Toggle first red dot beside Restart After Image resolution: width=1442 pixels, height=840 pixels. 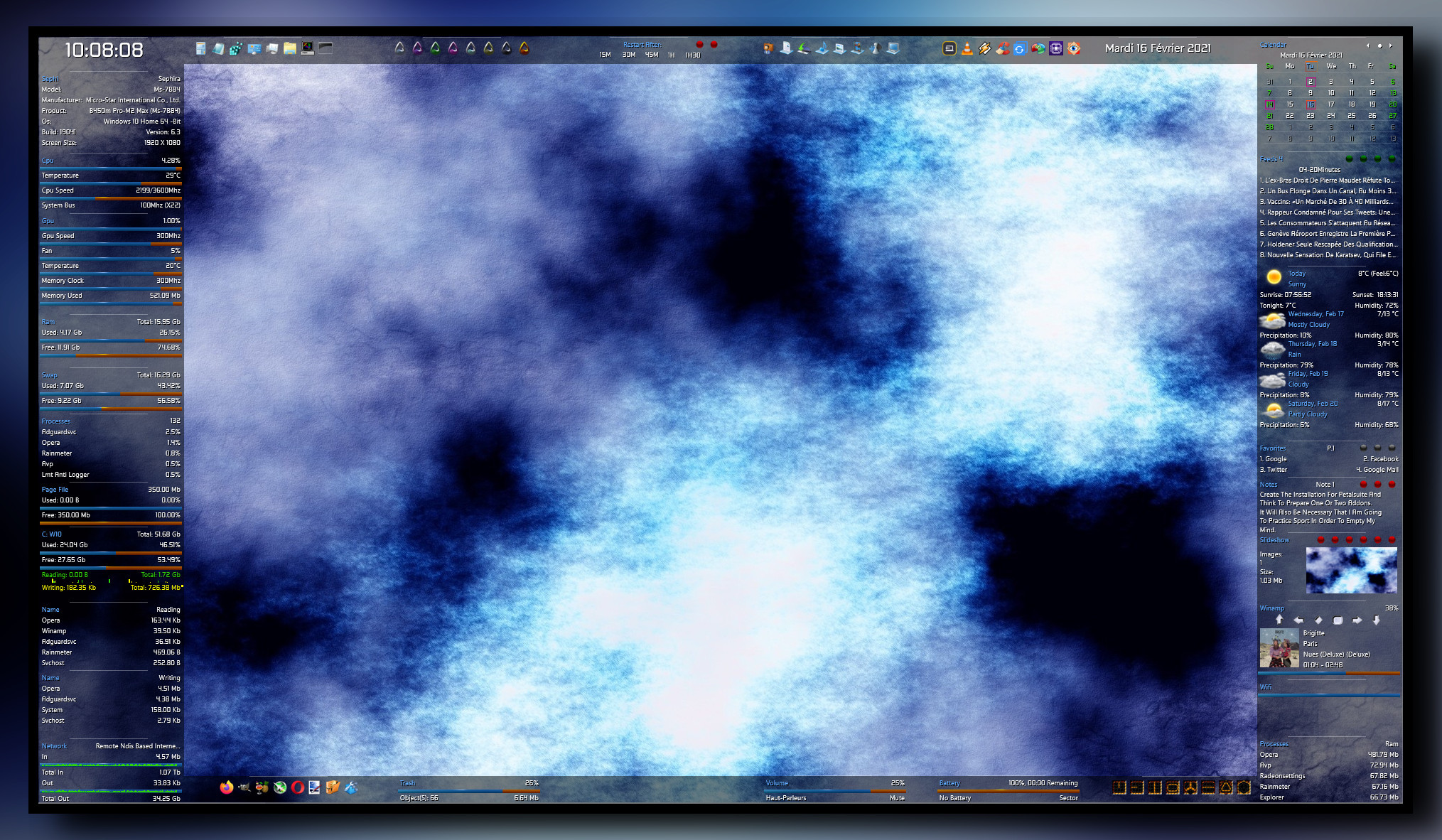699,45
